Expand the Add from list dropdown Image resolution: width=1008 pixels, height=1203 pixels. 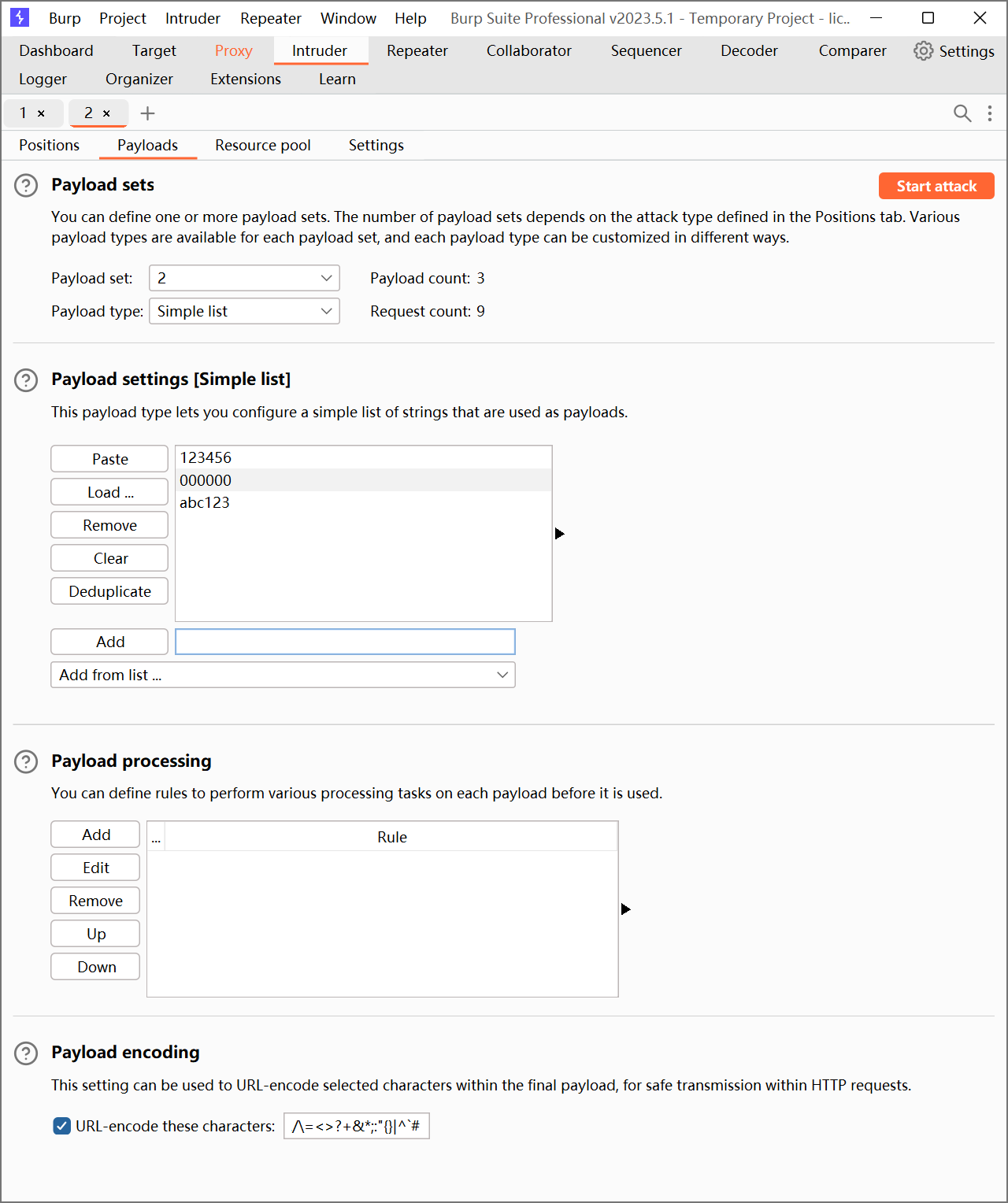283,675
